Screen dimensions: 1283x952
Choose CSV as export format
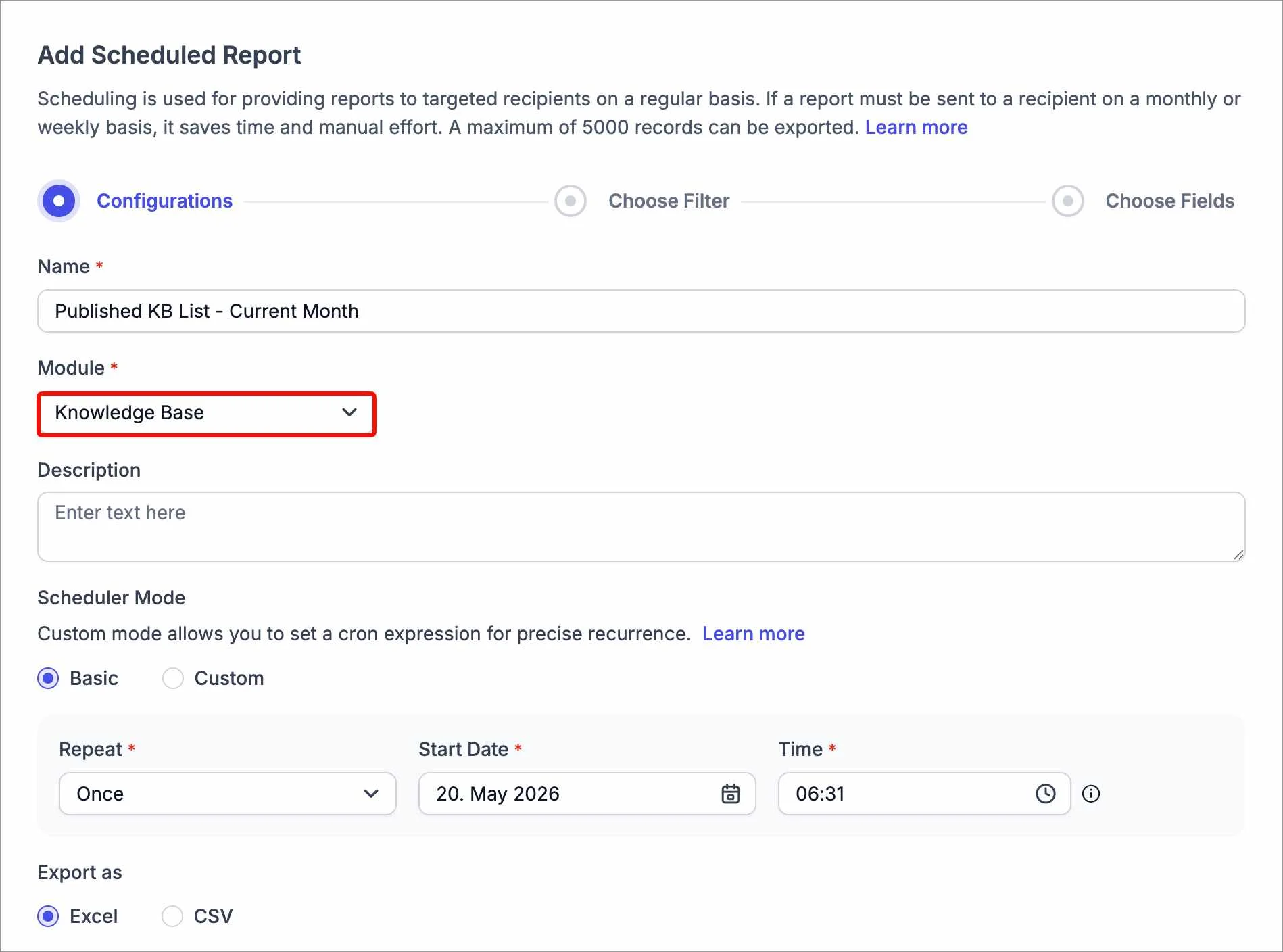point(172,916)
